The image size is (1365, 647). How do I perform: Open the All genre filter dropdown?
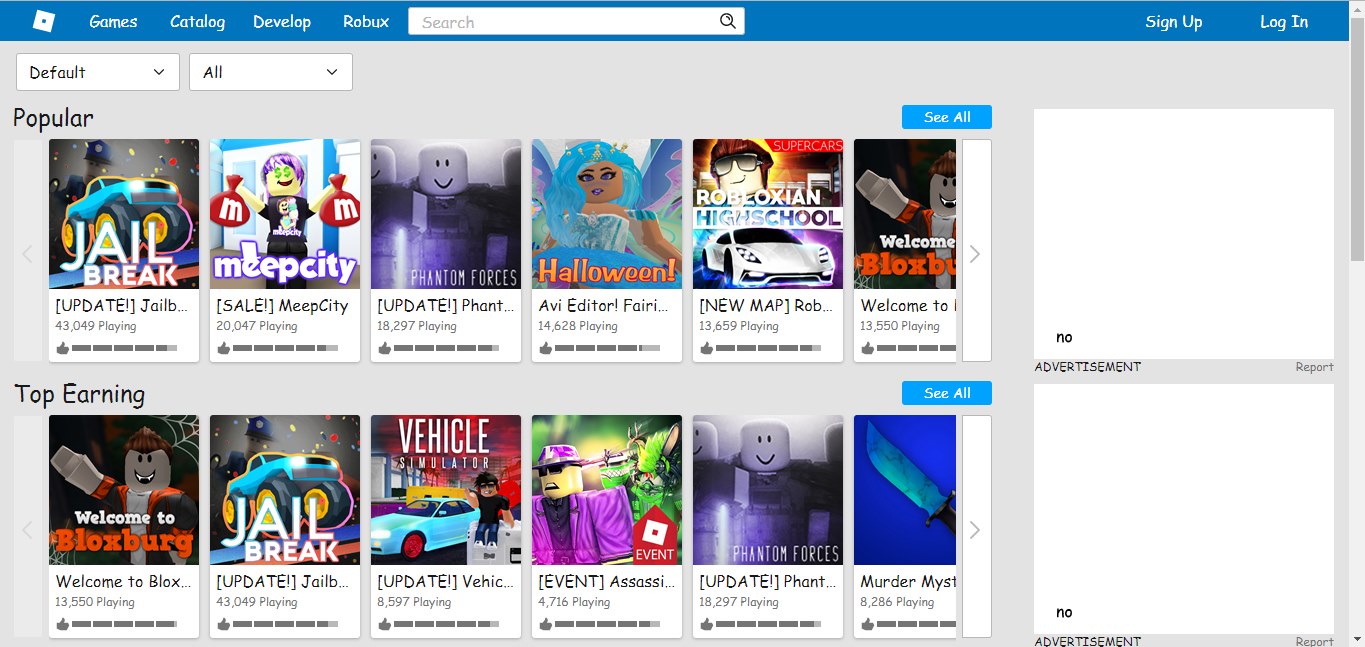point(270,72)
